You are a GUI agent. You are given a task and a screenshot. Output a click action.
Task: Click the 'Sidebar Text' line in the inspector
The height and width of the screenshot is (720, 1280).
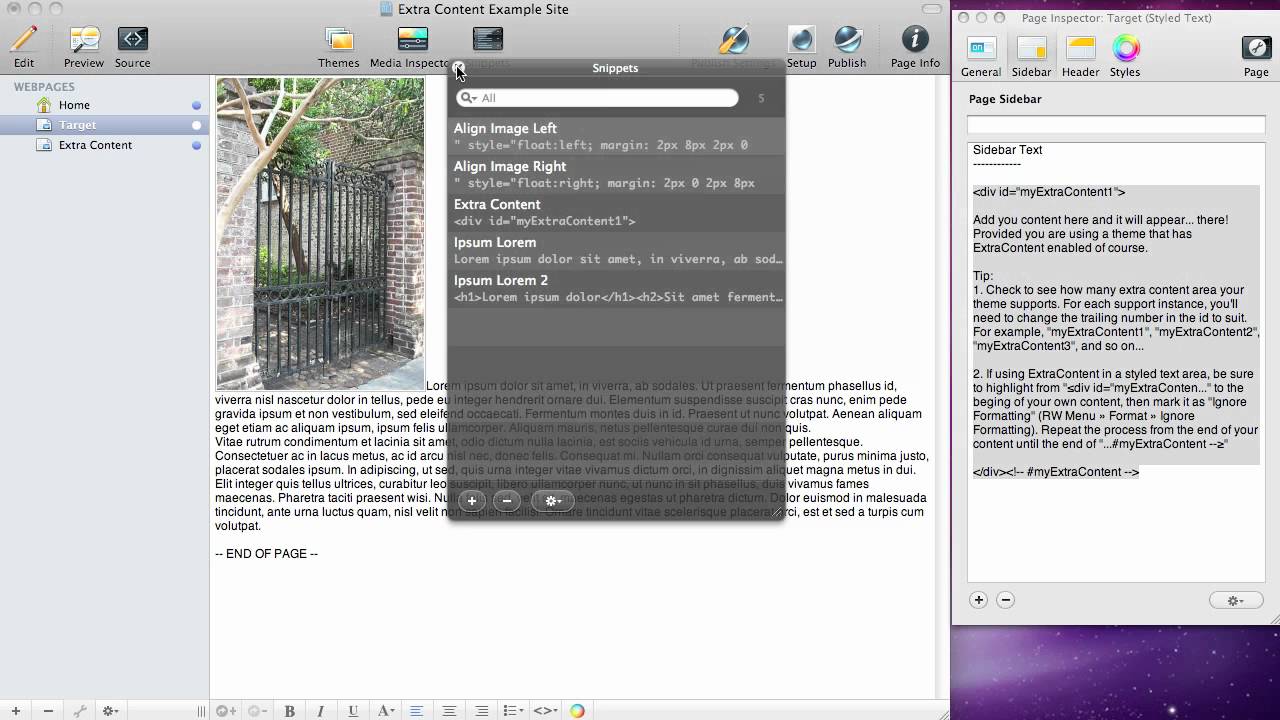(1008, 150)
